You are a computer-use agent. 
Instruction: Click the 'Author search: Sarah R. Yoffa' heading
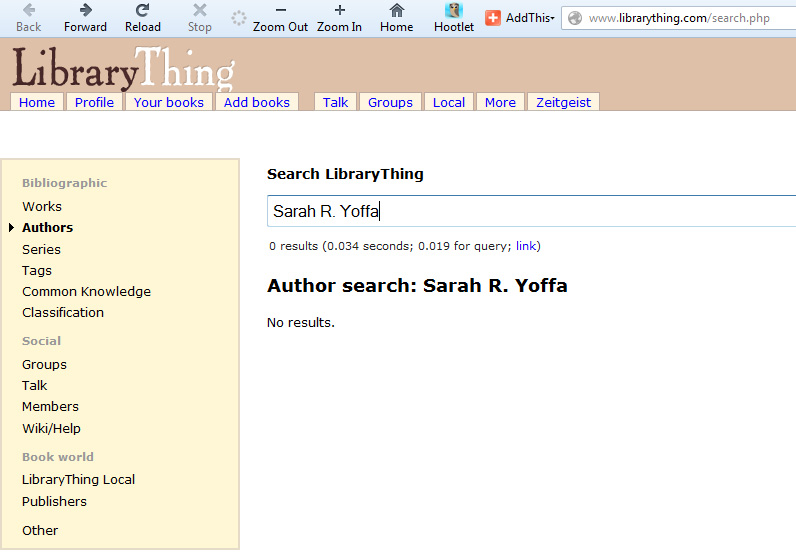pos(417,285)
